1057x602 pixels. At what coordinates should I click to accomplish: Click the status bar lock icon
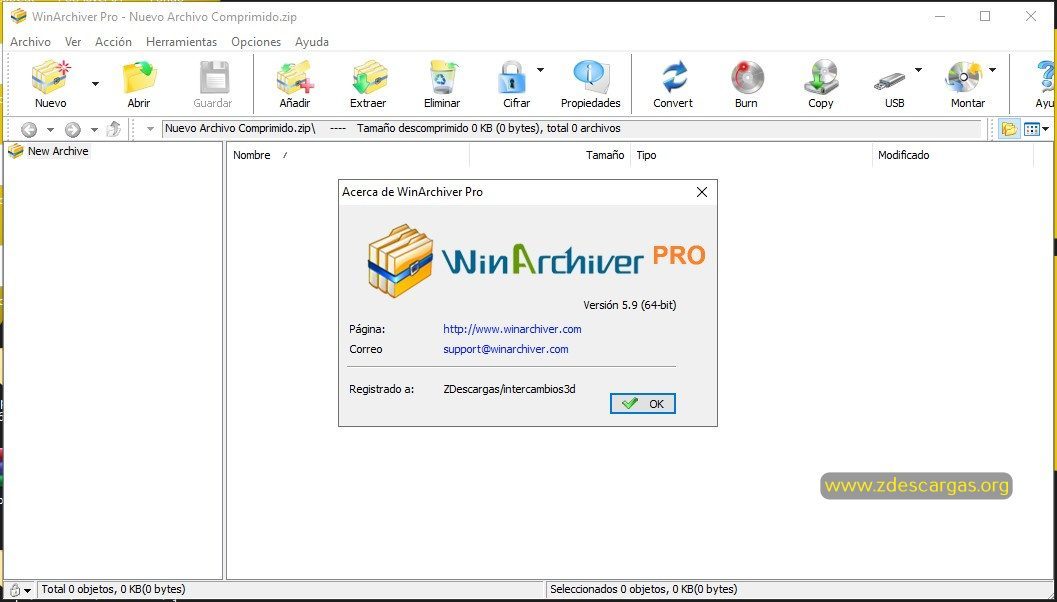click(x=15, y=591)
